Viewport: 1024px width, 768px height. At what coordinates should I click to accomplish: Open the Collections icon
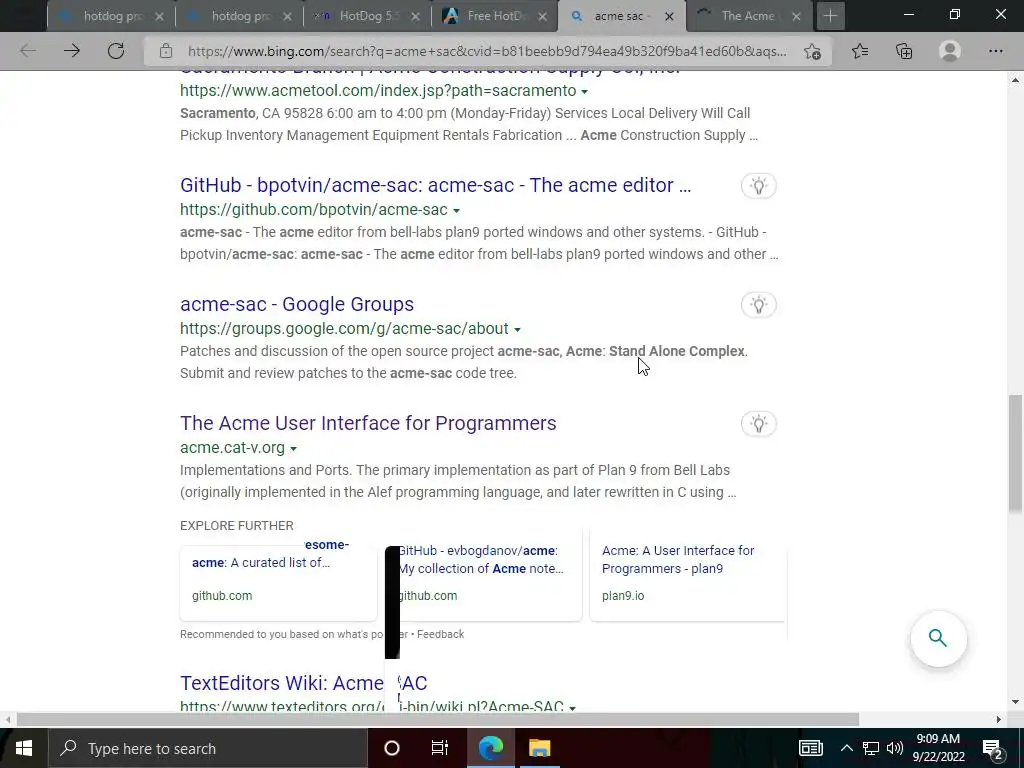pyautogui.click(x=904, y=51)
